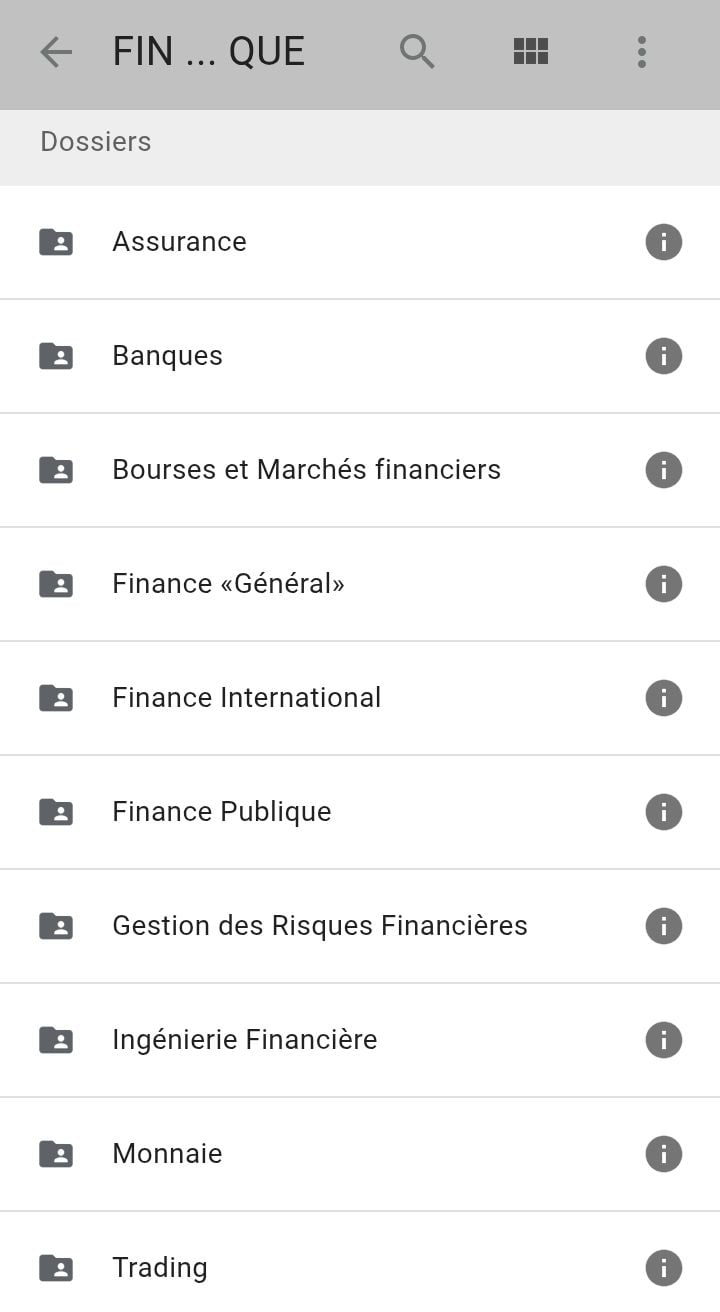This screenshot has width=720, height=1312.
Task: Switch to grid view layout
Action: coord(531,52)
